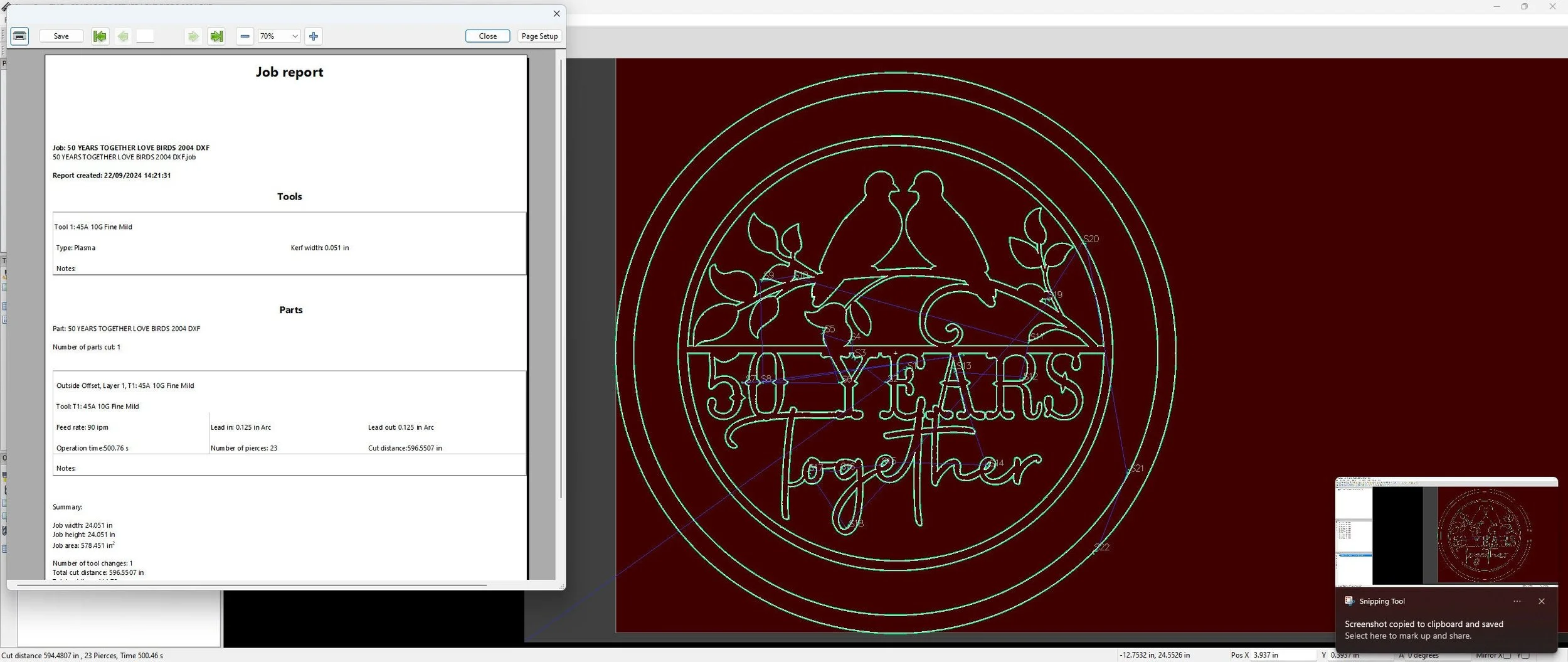
Task: Print the job report using printer icon
Action: point(19,36)
